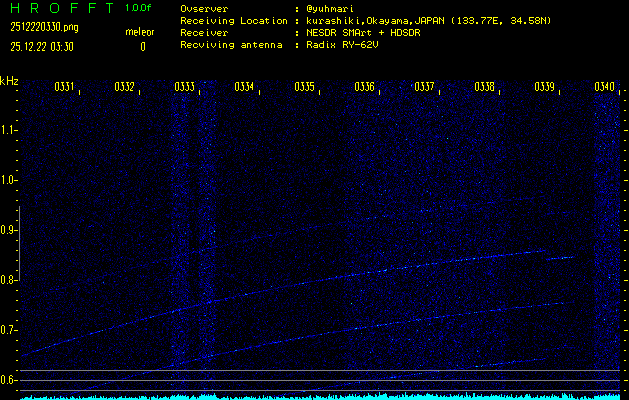Click the 0331 time marker
629x400 pixels.
(x=65, y=87)
